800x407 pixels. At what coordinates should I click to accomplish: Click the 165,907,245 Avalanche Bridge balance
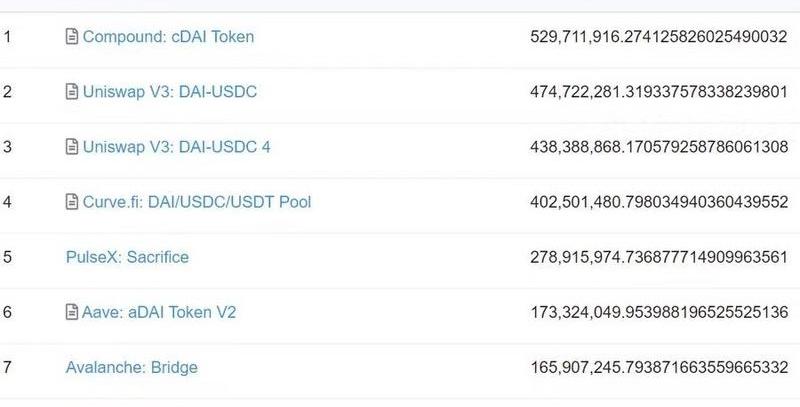(x=659, y=367)
